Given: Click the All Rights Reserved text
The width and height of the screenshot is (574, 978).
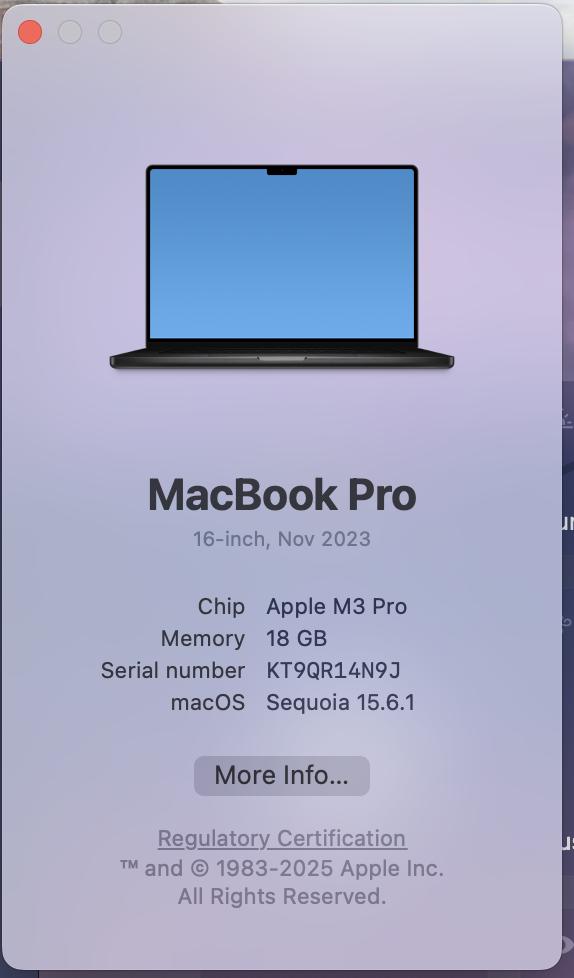Looking at the screenshot, I should (282, 896).
